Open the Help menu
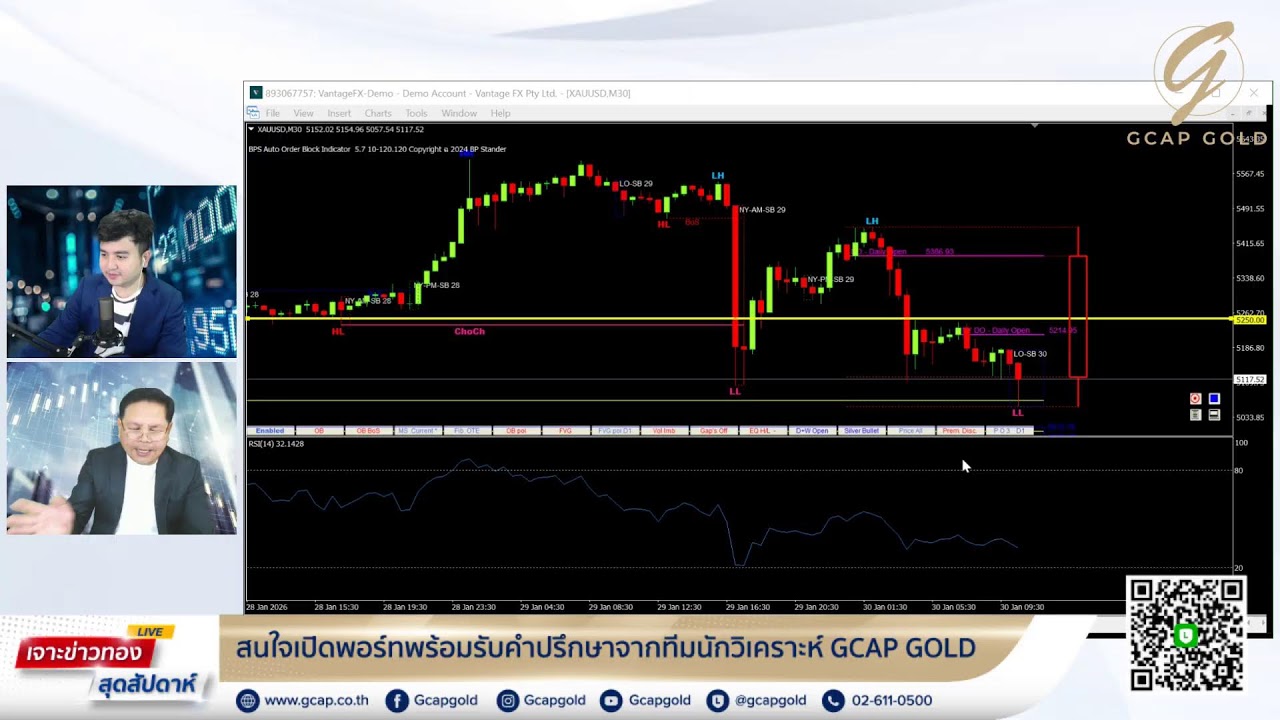This screenshot has width=1280, height=720. pyautogui.click(x=500, y=113)
